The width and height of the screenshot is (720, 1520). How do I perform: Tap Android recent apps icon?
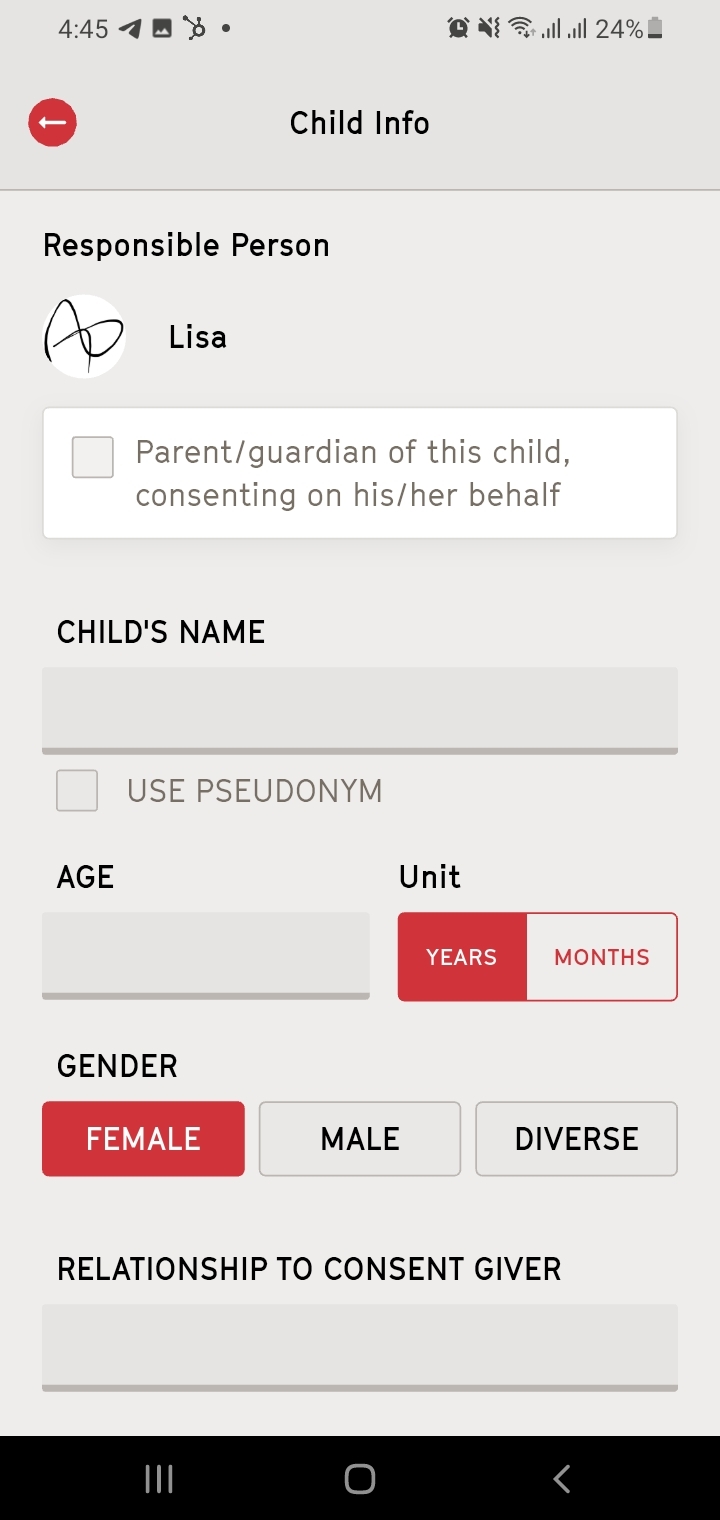click(x=159, y=1479)
